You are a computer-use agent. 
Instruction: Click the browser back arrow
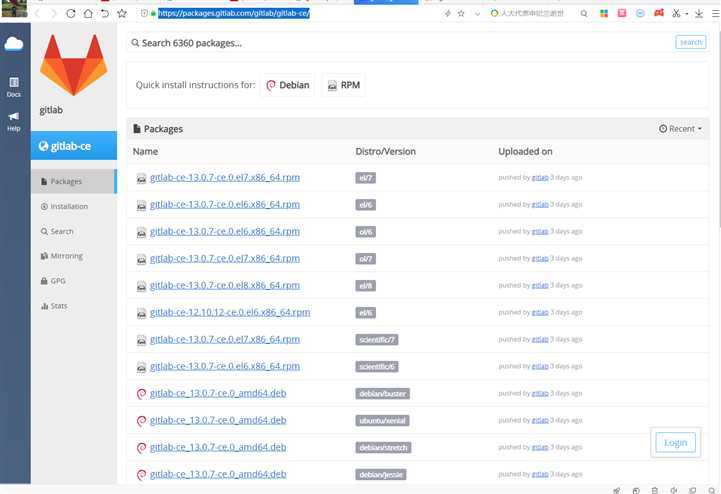click(38, 13)
